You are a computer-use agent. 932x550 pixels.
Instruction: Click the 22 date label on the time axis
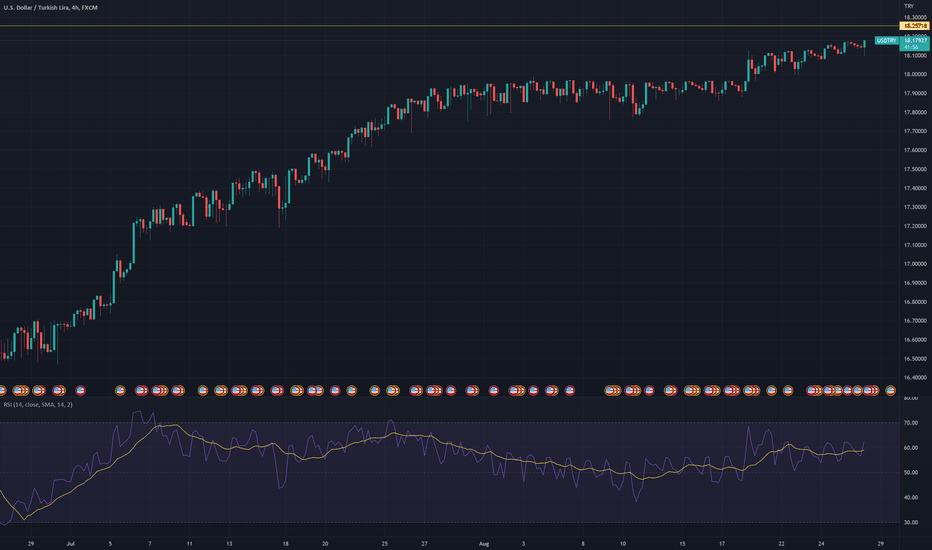(x=782, y=544)
